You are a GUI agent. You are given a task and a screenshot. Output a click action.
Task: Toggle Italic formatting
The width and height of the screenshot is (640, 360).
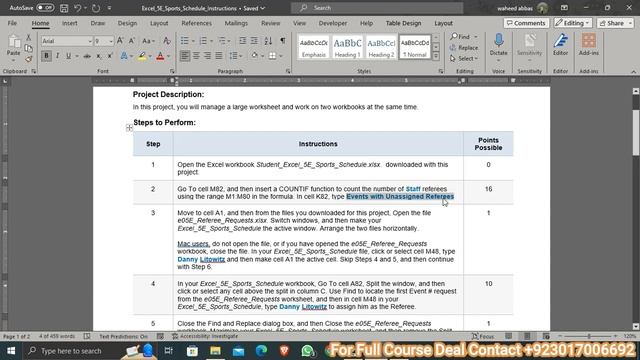(57, 56)
